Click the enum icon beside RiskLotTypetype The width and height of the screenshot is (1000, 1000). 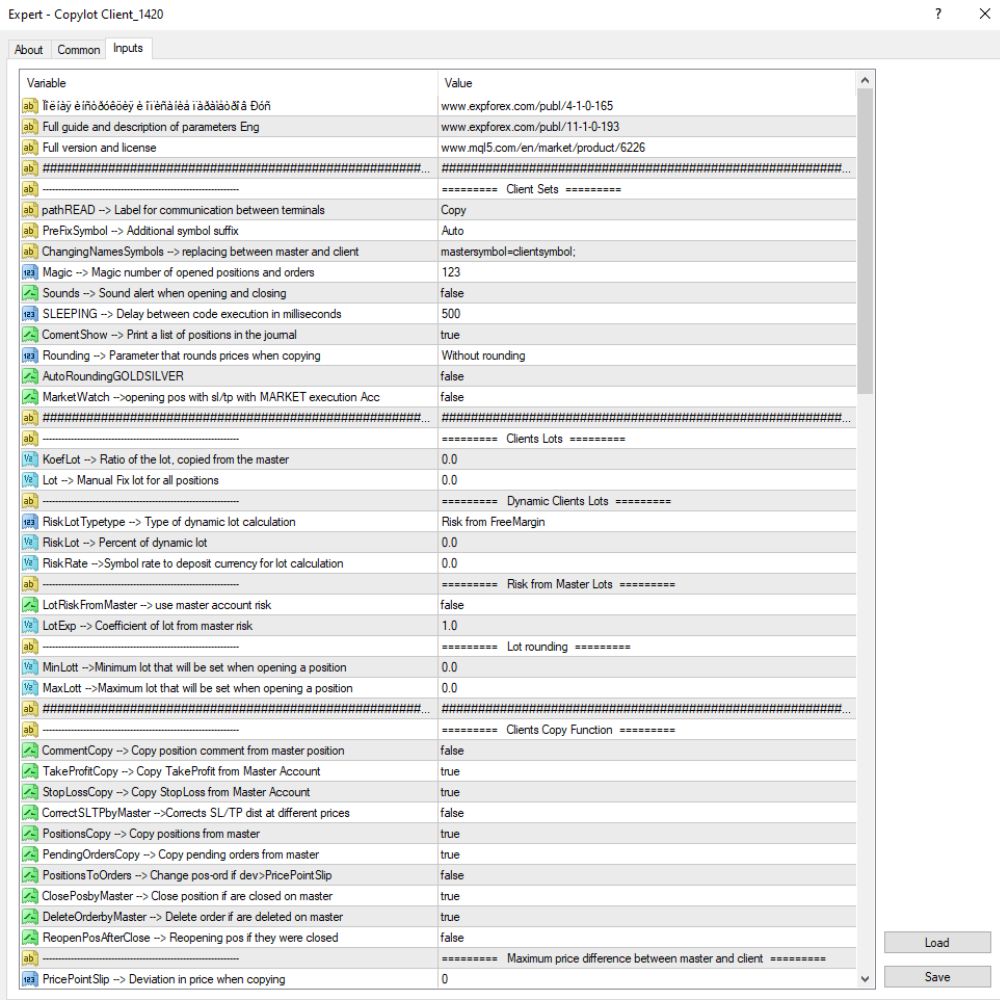29,522
